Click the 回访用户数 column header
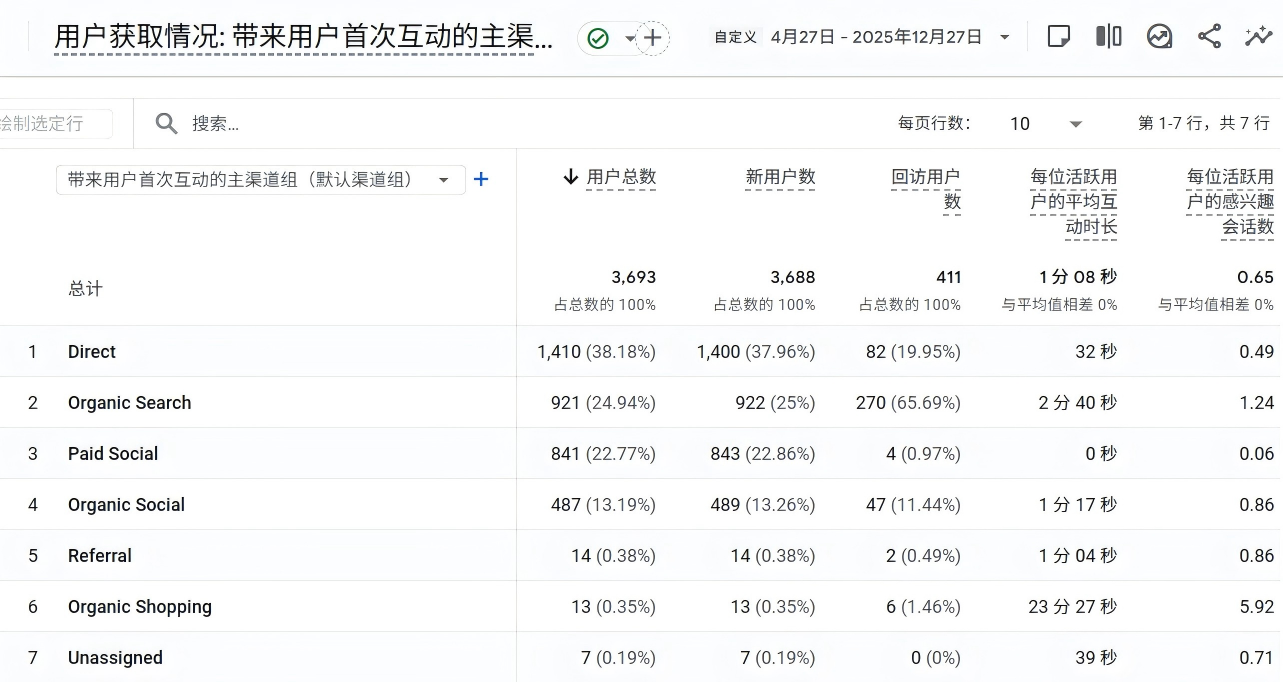Screen dimensions: 1283x682 click(925, 189)
